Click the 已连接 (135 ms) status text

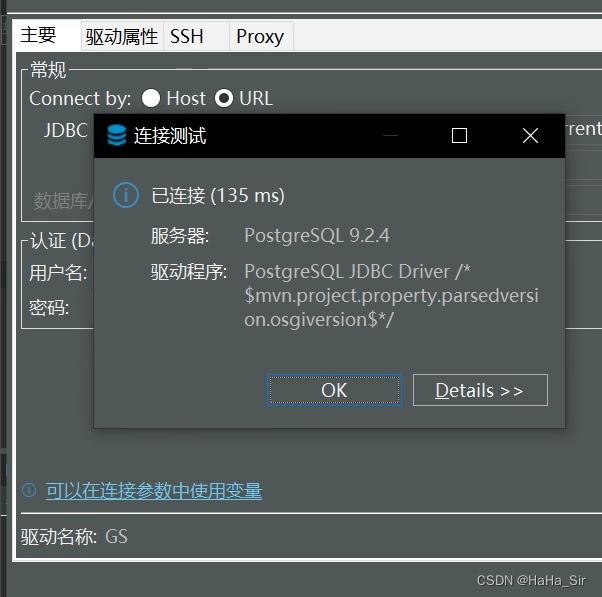coord(218,195)
